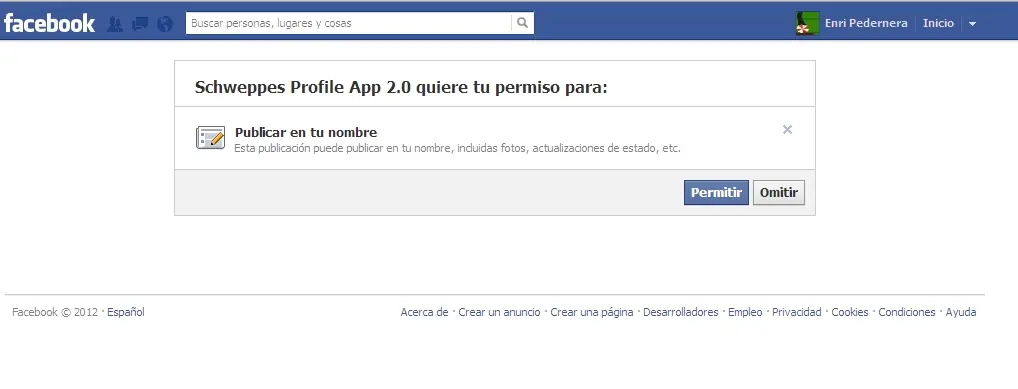The height and width of the screenshot is (389, 1018).
Task: Remove the 'Publicar en tu nombre' permission
Action: coord(787,130)
